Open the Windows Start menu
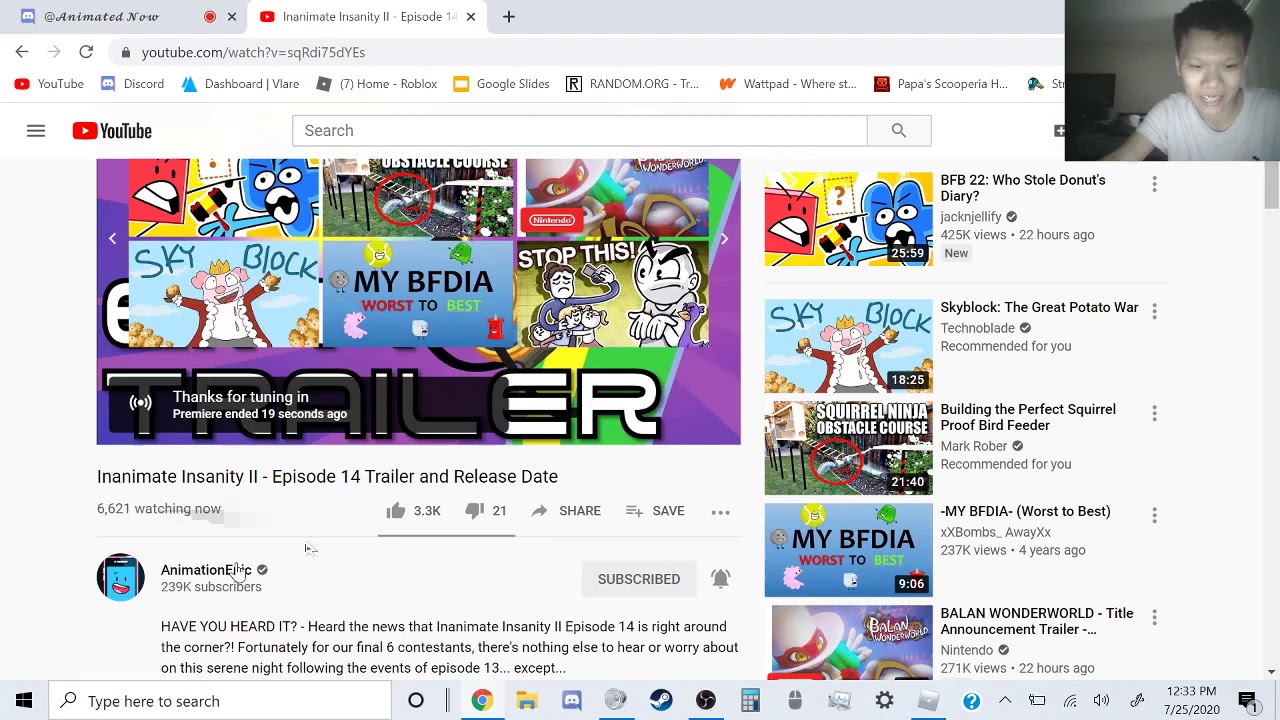1280x720 pixels. coord(24,701)
